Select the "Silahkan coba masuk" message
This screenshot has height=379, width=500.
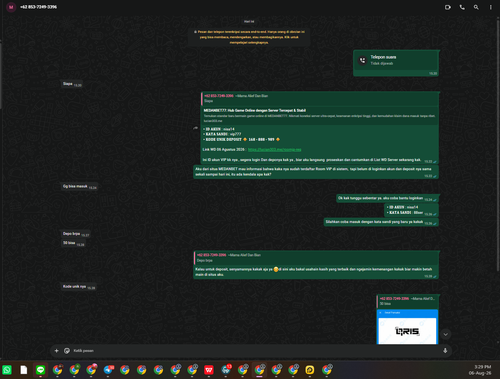point(381,222)
